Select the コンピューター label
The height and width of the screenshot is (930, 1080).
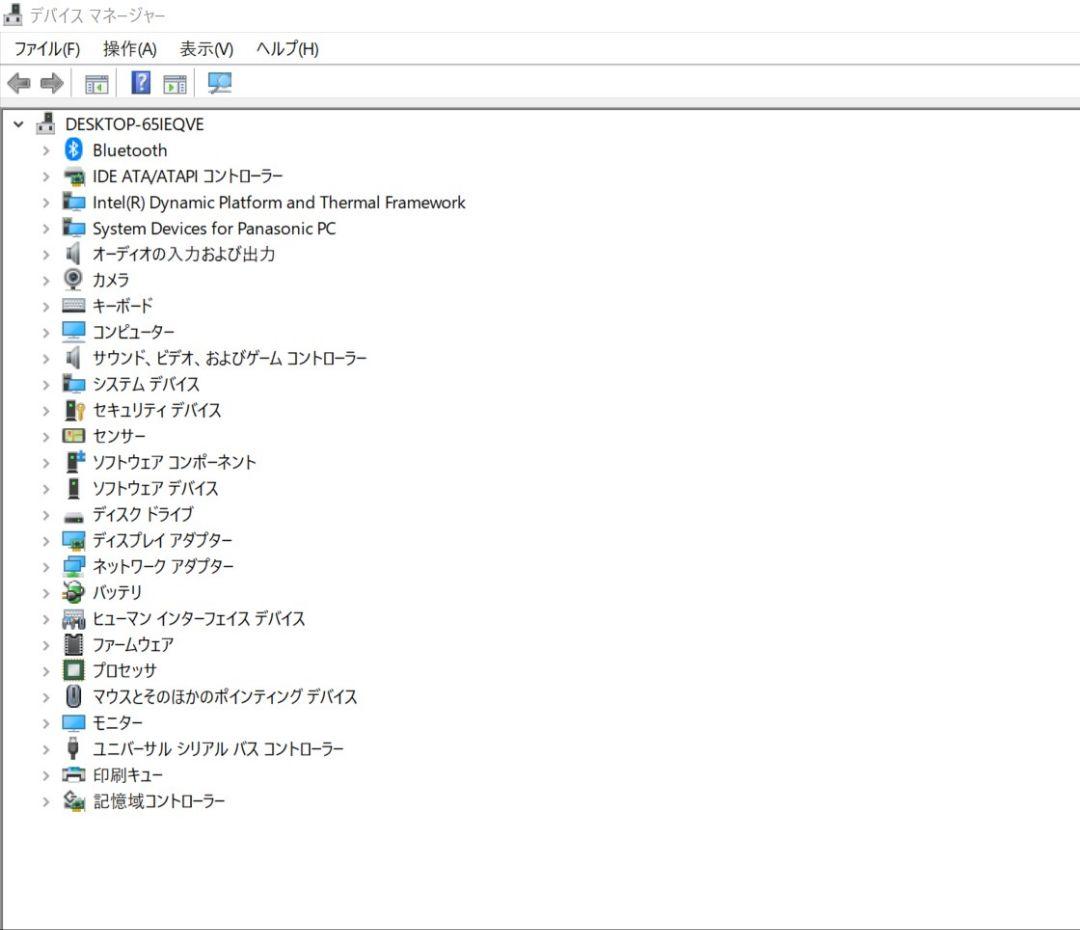pos(134,332)
